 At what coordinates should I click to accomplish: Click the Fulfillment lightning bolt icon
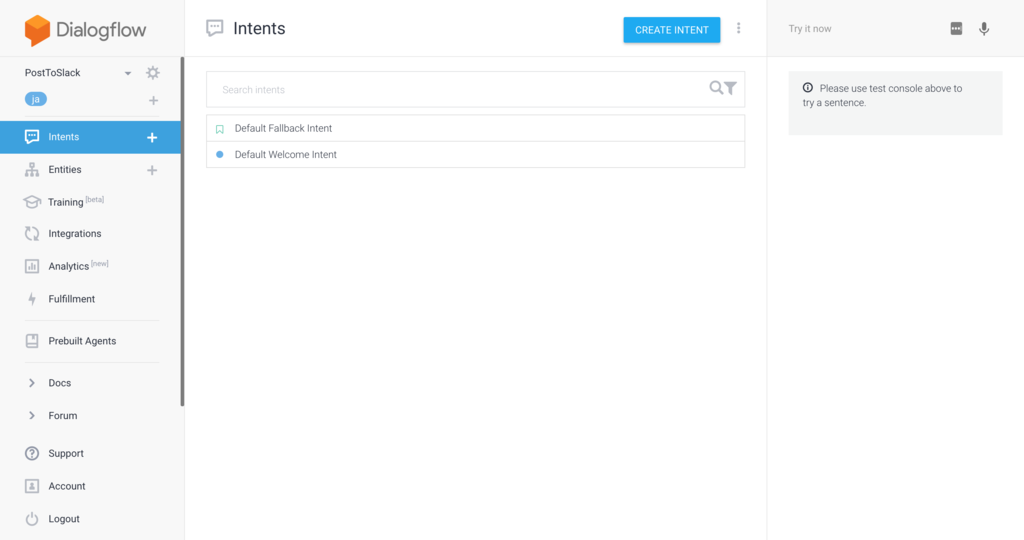point(32,299)
